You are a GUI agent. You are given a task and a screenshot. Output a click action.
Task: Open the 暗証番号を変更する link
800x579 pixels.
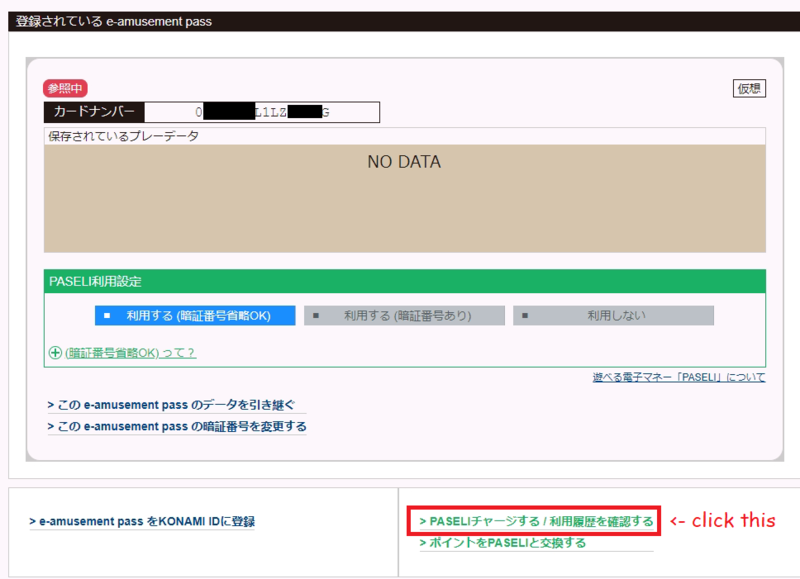point(177,426)
